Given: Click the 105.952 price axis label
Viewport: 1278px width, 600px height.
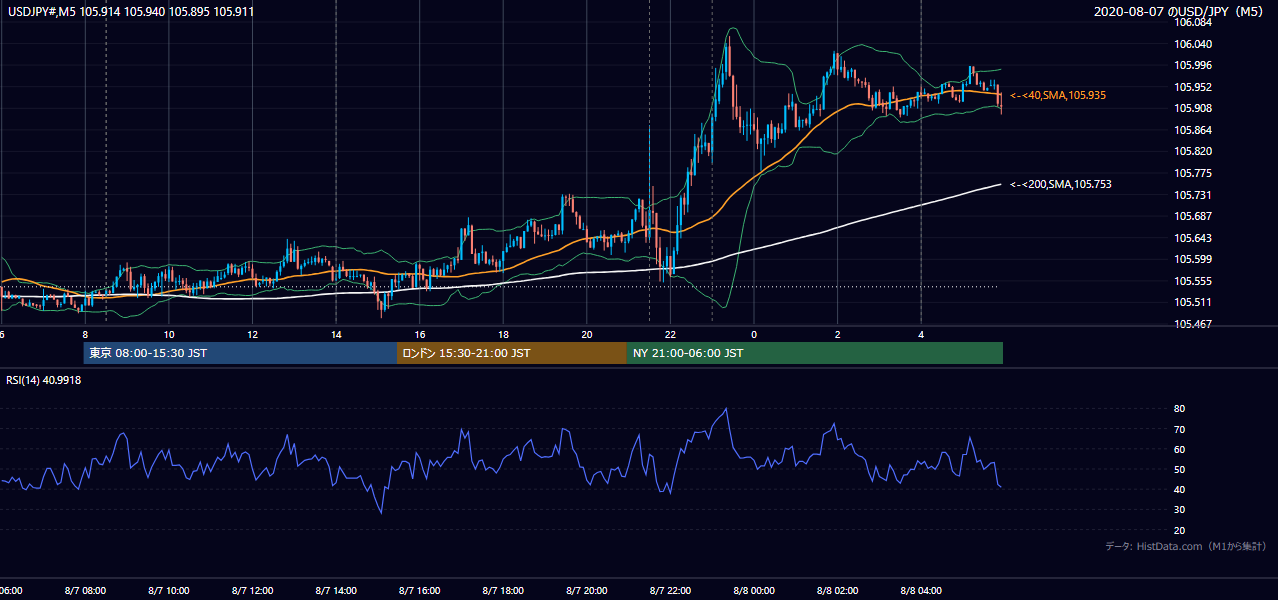Looking at the screenshot, I should (1193, 87).
